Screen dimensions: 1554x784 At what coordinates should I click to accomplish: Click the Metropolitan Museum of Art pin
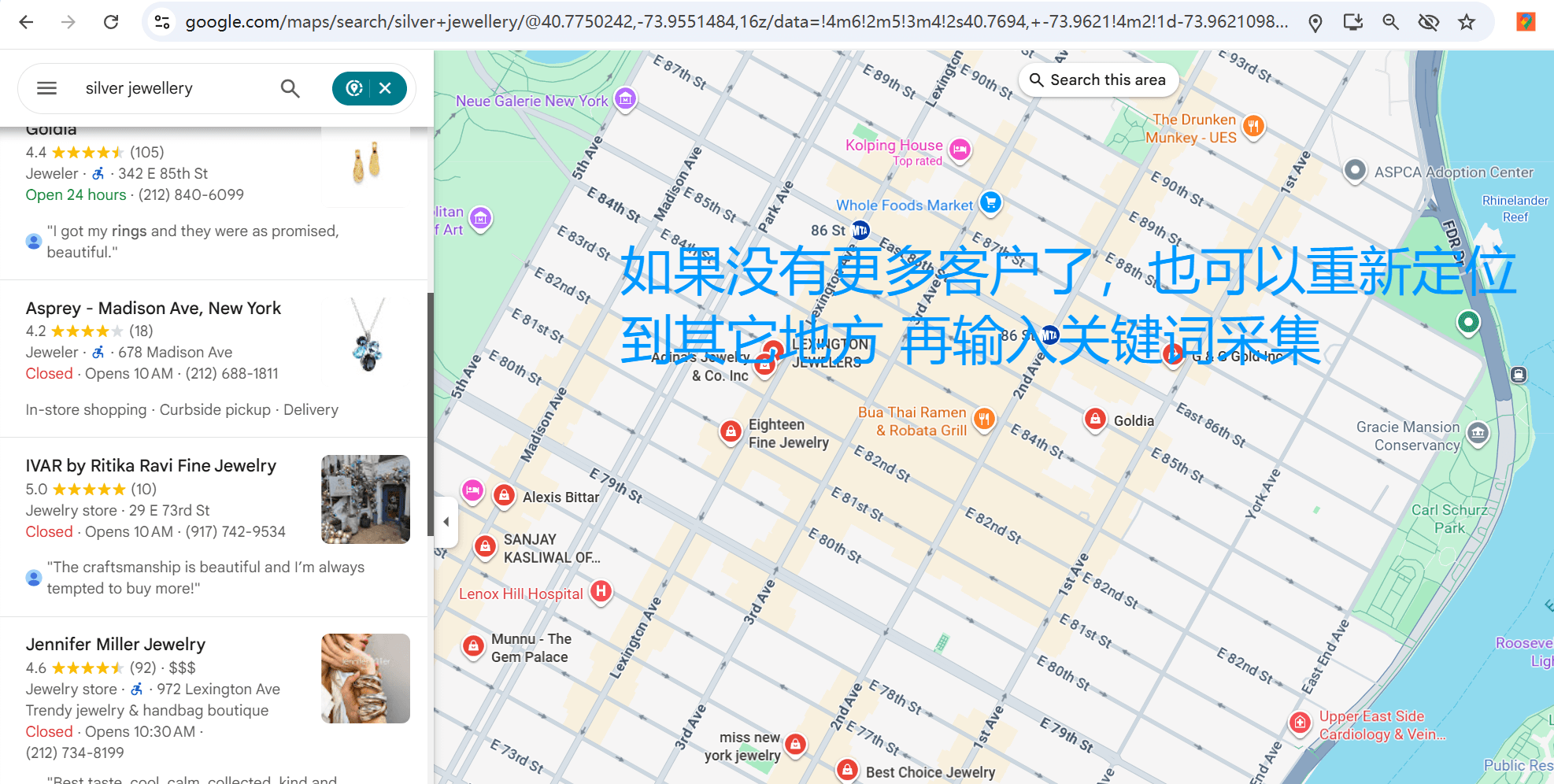tap(480, 217)
